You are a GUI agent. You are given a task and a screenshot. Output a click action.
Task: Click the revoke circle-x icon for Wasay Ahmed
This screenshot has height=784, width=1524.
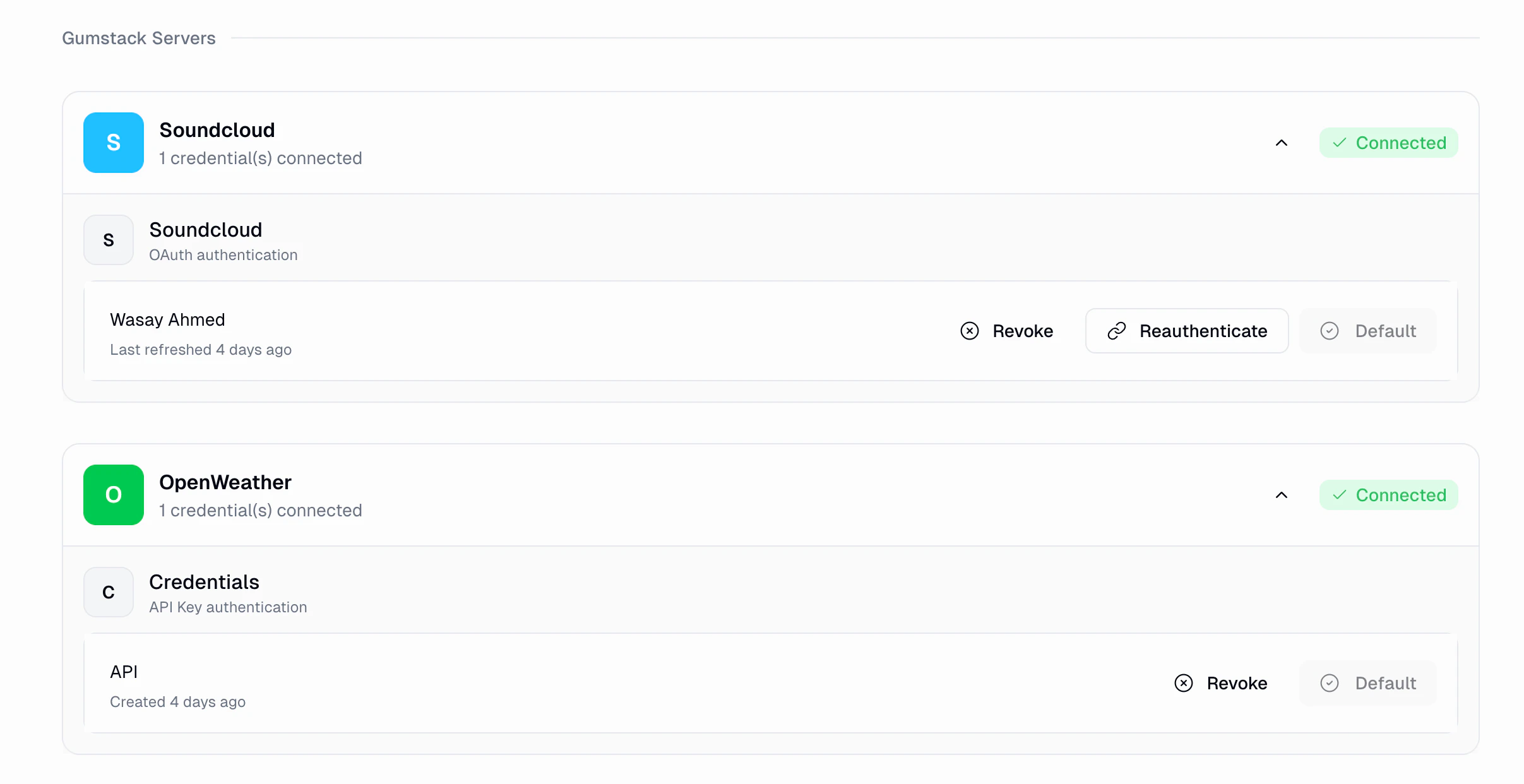(969, 330)
